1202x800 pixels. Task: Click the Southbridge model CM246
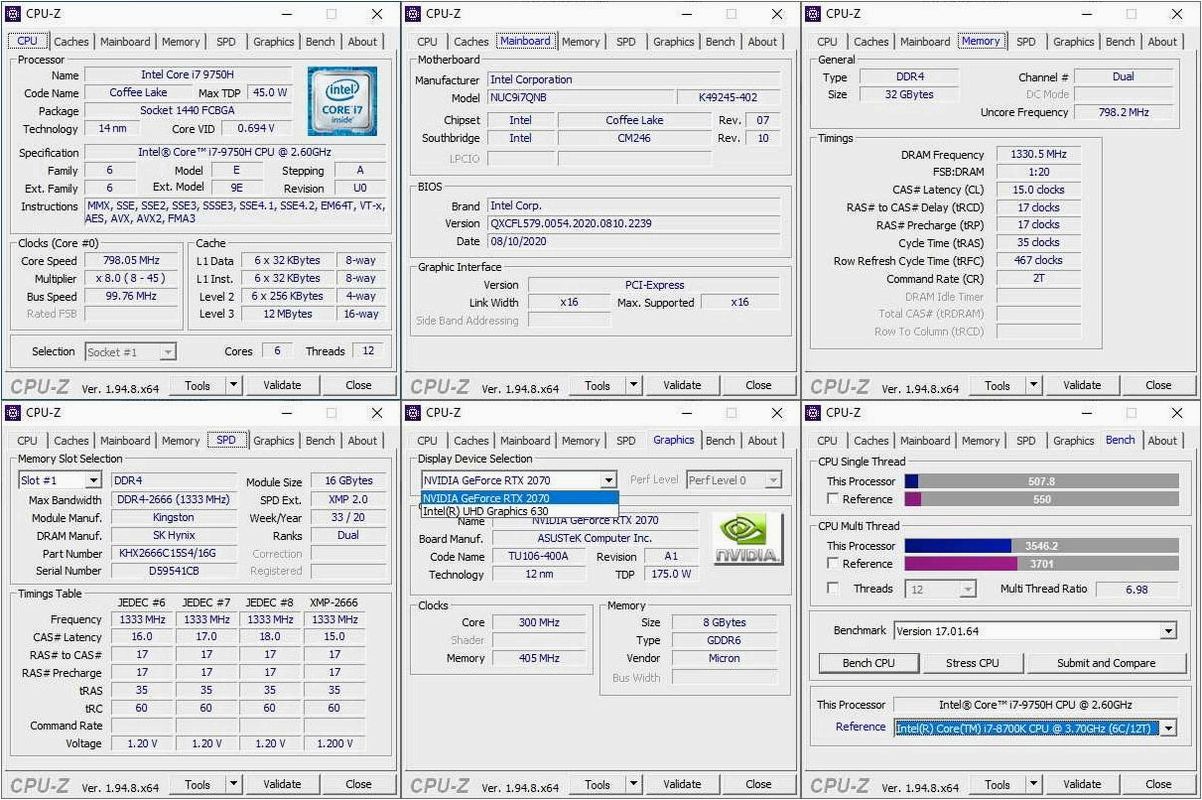click(x=633, y=138)
